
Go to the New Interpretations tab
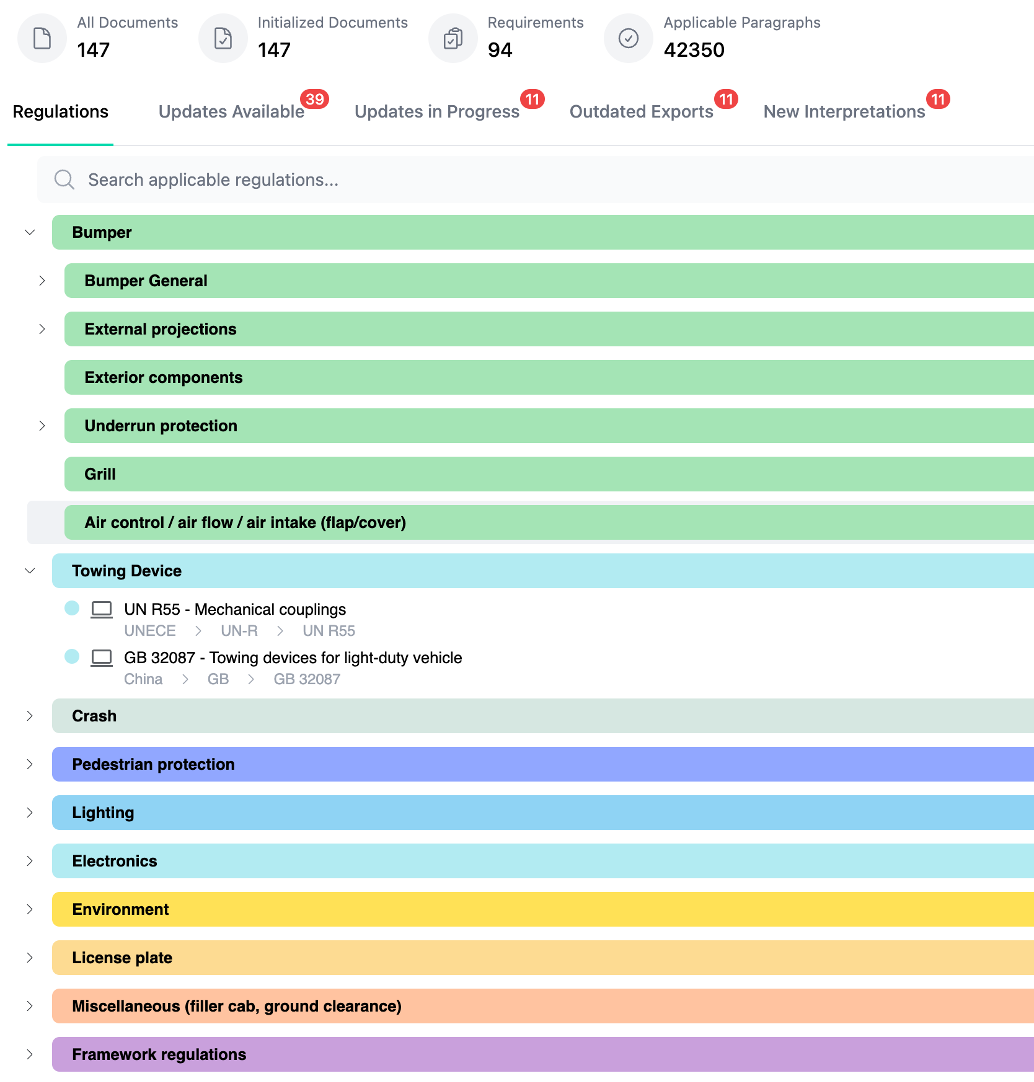[844, 112]
